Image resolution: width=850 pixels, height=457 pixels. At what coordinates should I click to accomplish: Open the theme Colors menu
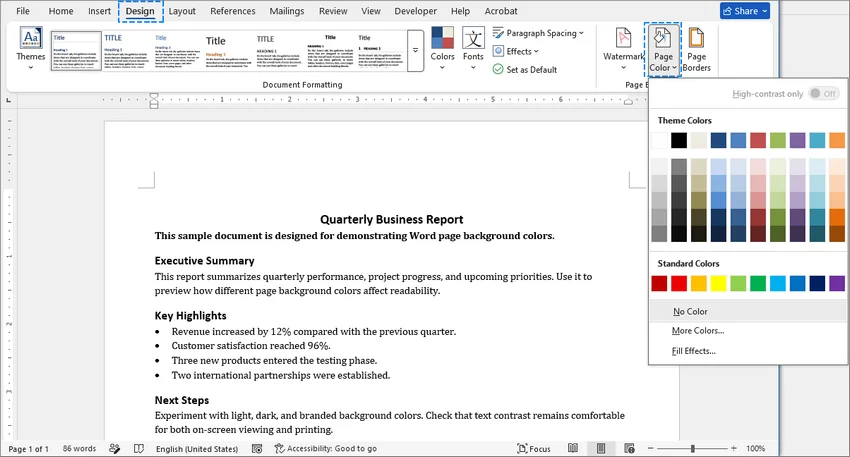(x=442, y=49)
